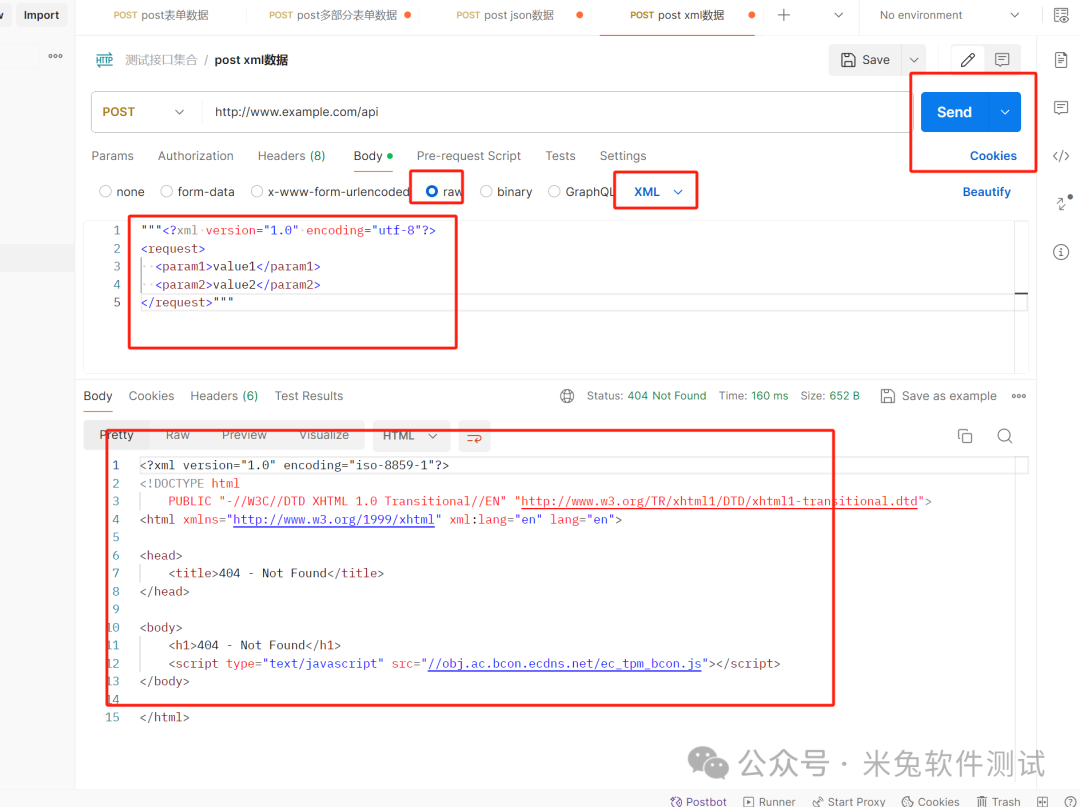This screenshot has height=807, width=1080.
Task: Open the Test Results tab
Action: click(309, 396)
